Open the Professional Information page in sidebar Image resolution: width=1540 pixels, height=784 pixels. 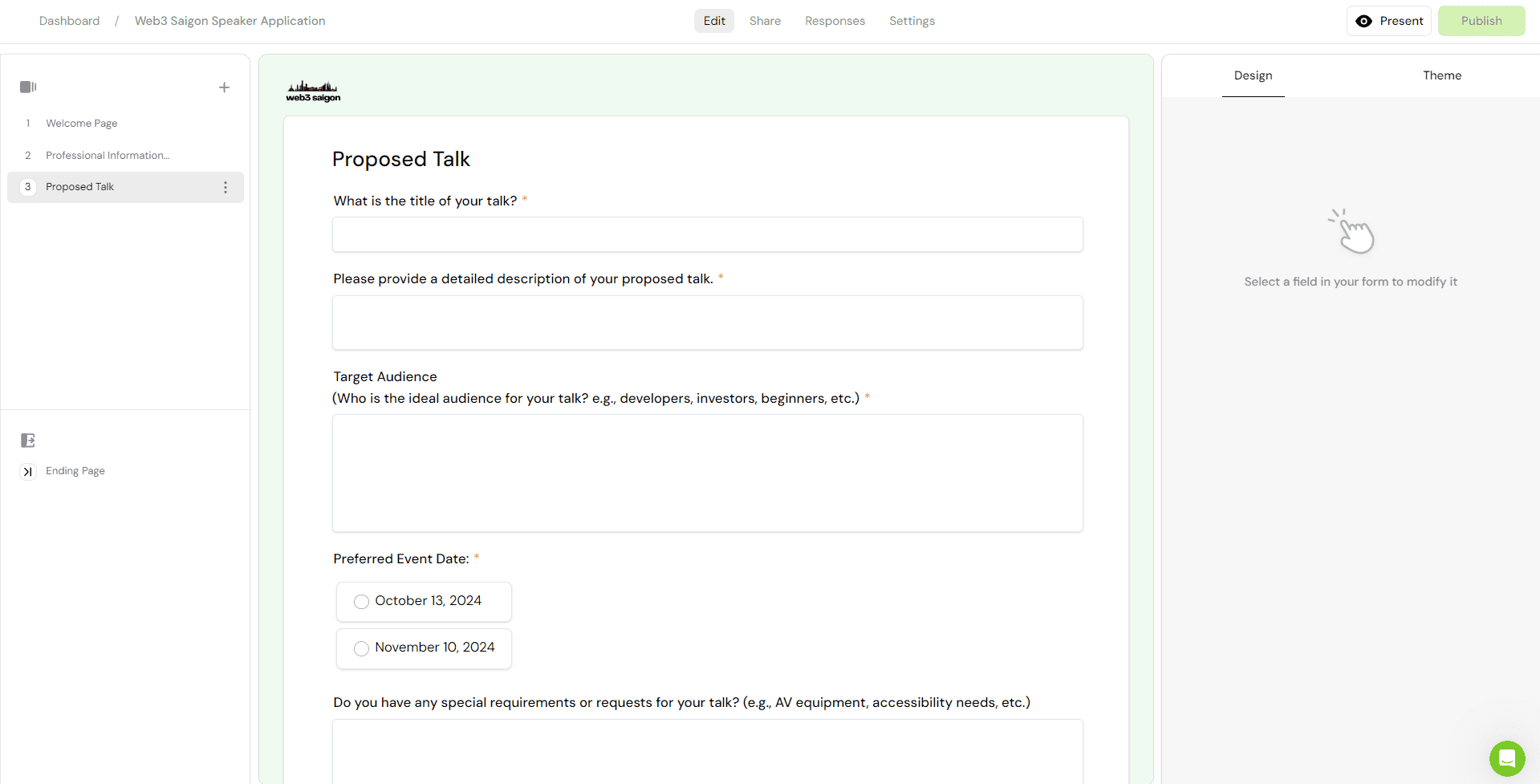[x=125, y=156]
